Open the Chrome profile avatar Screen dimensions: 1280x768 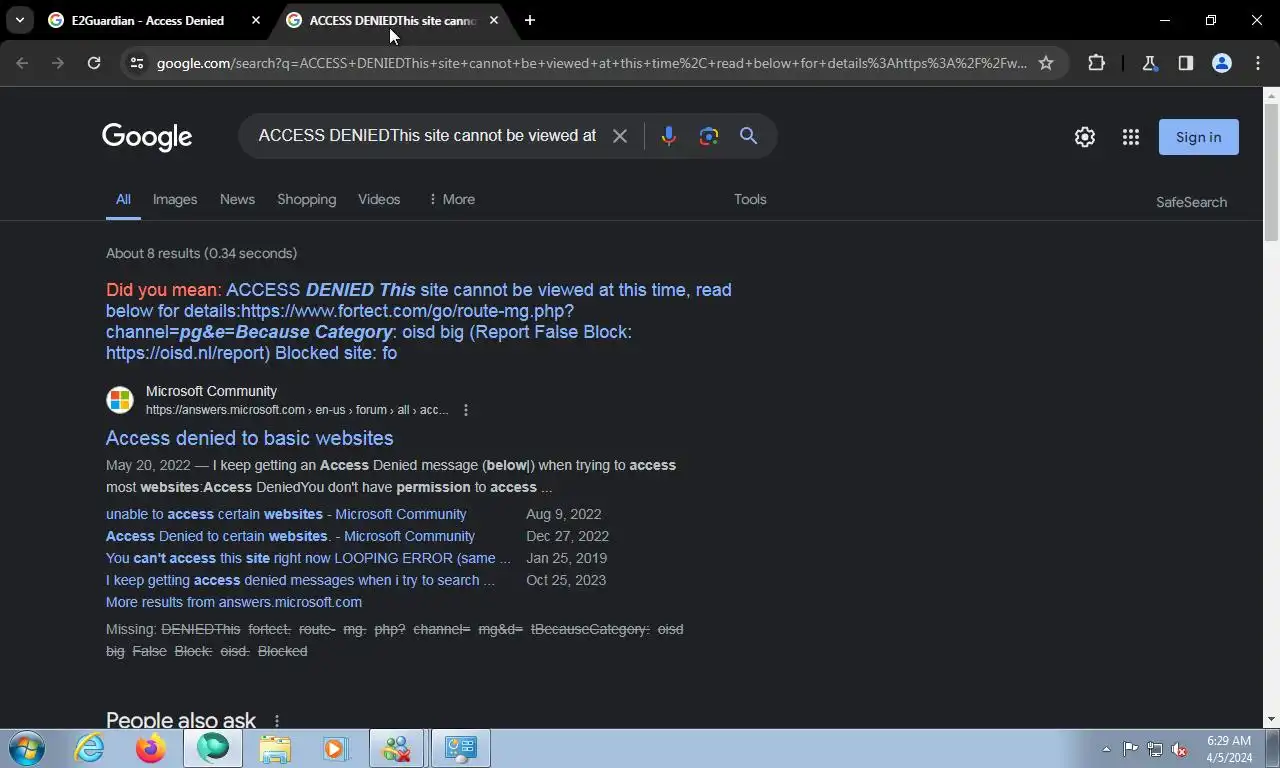point(1222,63)
